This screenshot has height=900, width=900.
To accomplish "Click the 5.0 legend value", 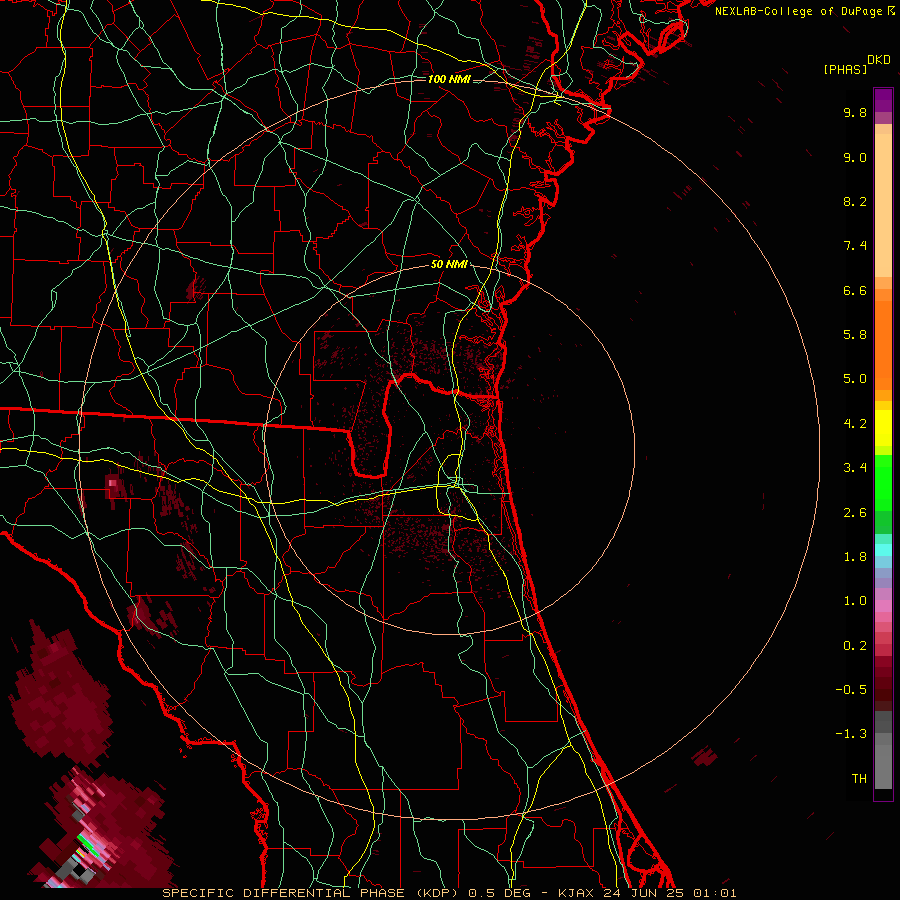I will (855, 379).
